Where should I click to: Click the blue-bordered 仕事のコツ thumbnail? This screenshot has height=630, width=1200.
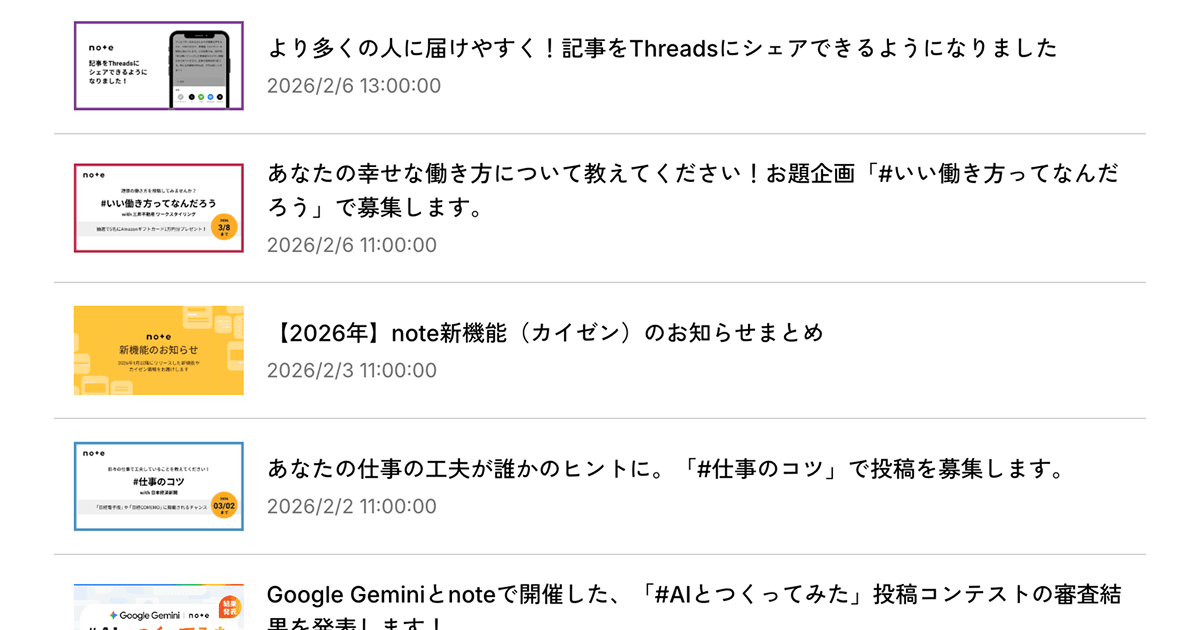pos(158,486)
